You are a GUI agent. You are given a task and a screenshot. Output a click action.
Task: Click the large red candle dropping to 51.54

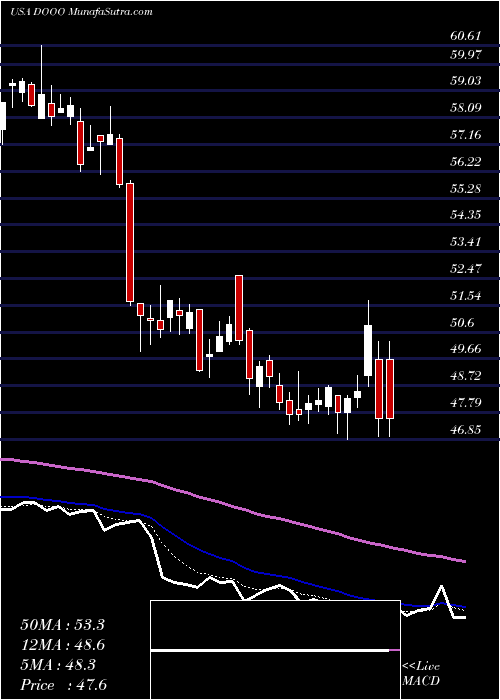[x=130, y=242]
